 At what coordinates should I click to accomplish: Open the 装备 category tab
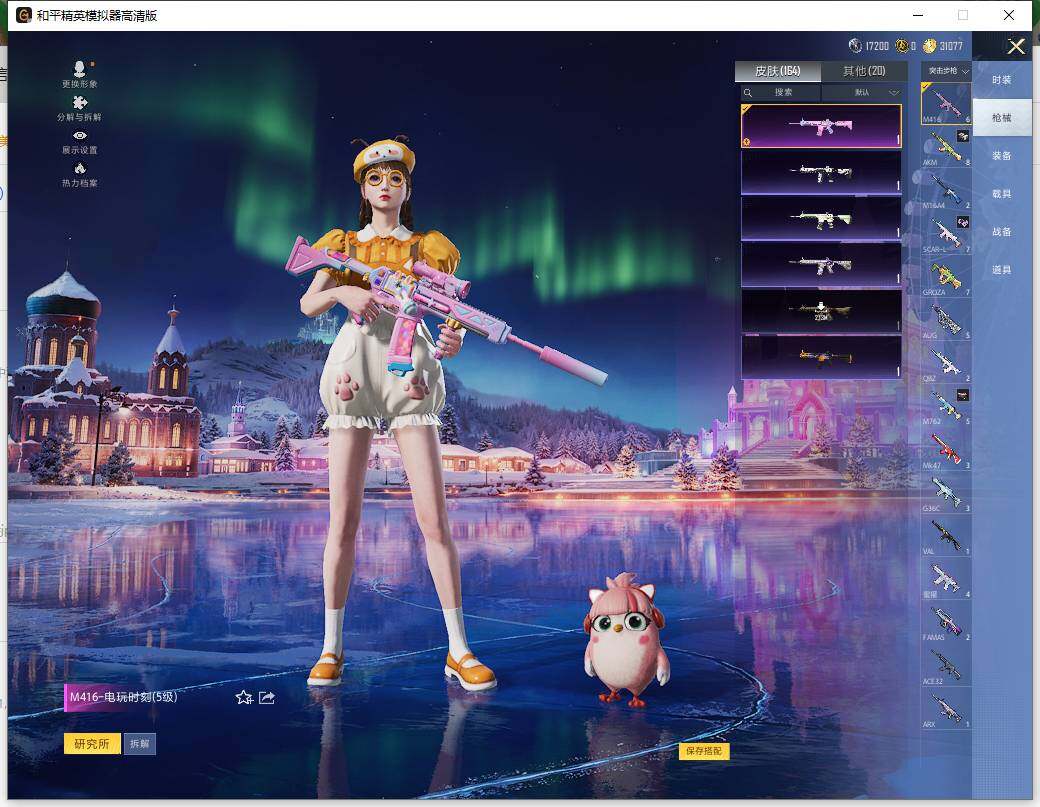1002,156
